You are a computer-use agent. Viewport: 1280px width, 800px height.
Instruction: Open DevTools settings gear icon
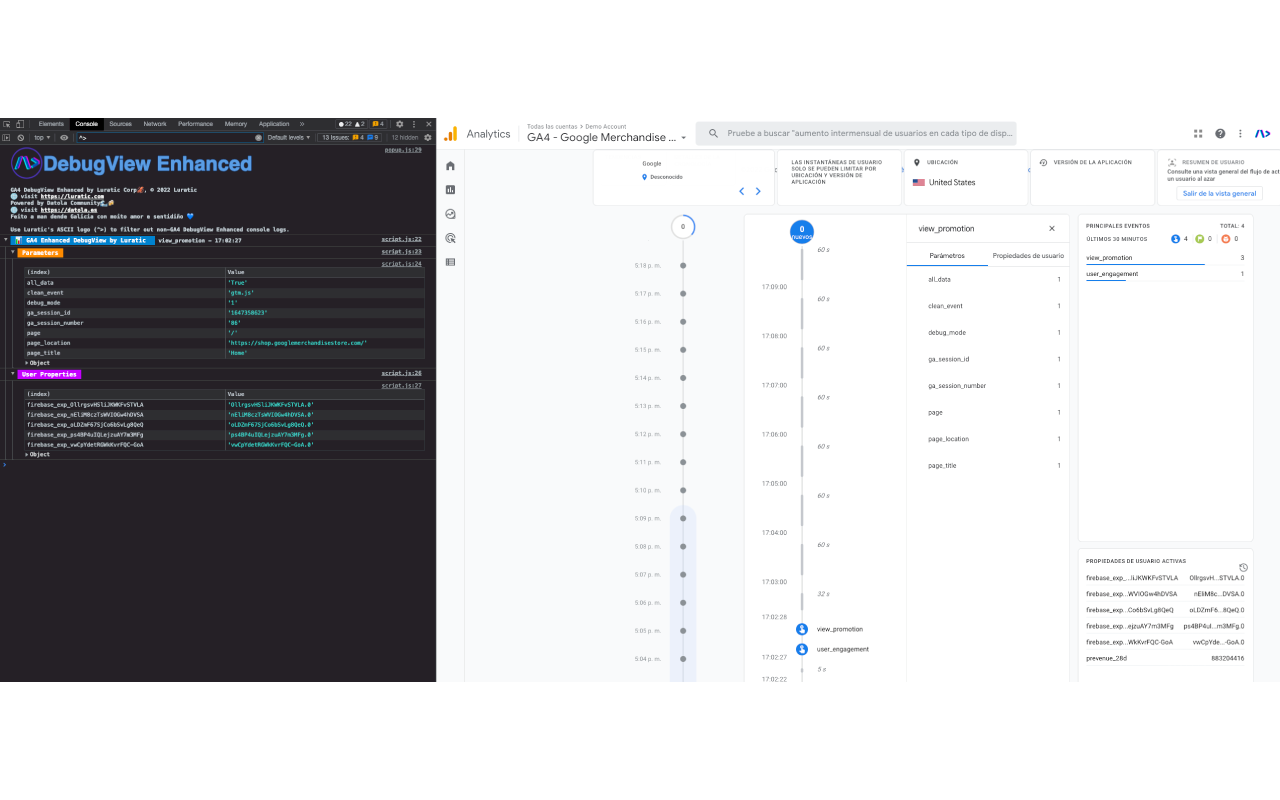click(400, 124)
